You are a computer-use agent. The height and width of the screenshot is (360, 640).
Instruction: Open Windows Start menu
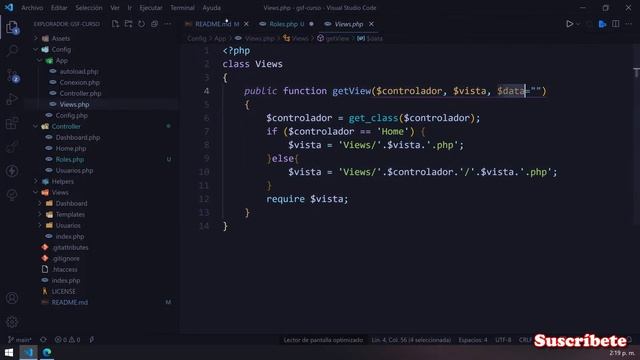coord(9,352)
